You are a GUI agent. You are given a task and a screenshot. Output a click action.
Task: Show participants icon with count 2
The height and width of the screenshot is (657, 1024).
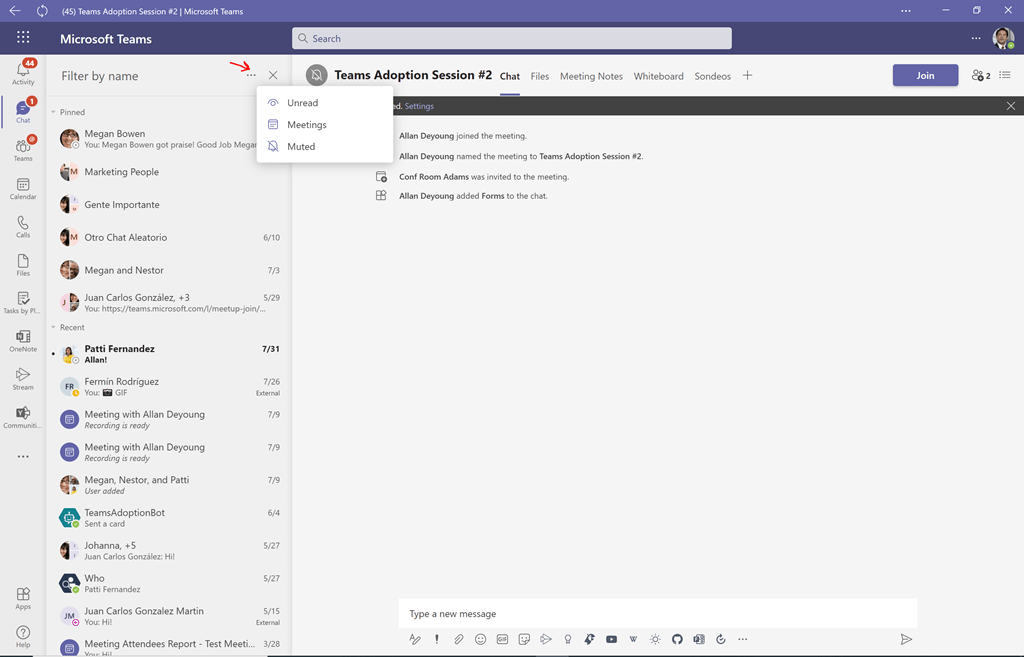[981, 75]
